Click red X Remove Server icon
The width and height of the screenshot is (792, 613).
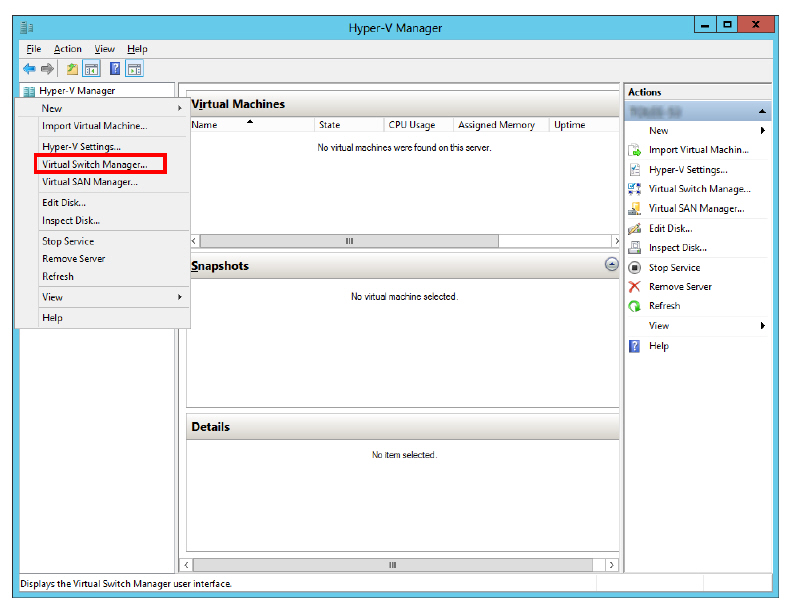pos(634,287)
